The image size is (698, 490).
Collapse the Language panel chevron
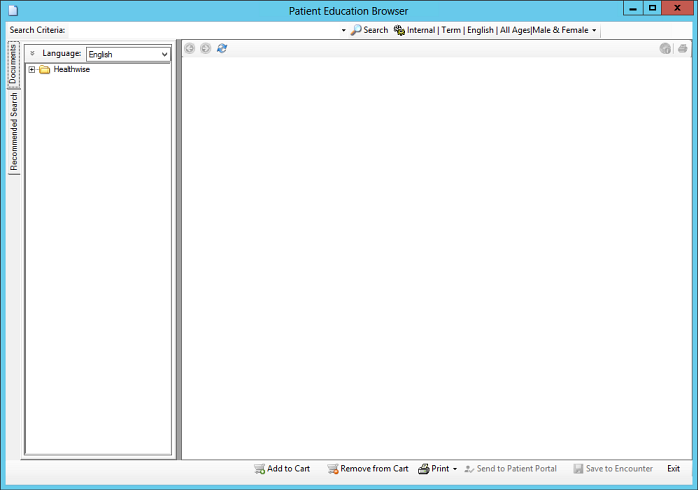coord(32,53)
